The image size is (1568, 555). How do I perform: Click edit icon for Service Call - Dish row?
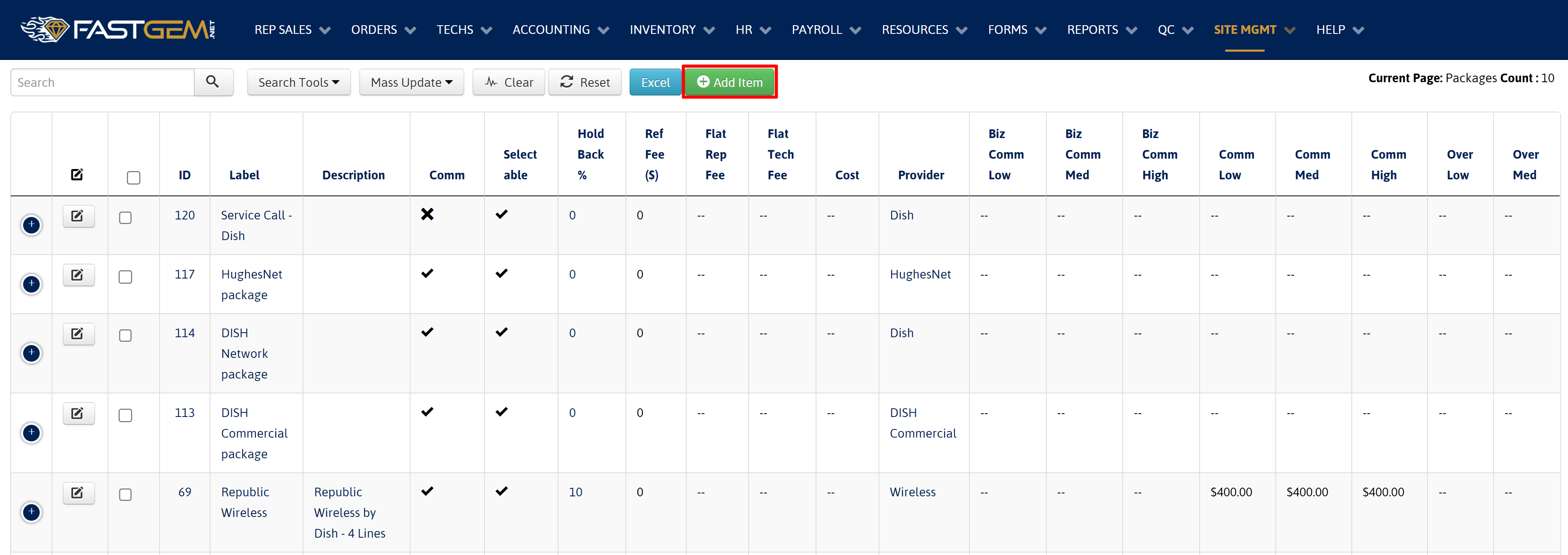[x=79, y=215]
